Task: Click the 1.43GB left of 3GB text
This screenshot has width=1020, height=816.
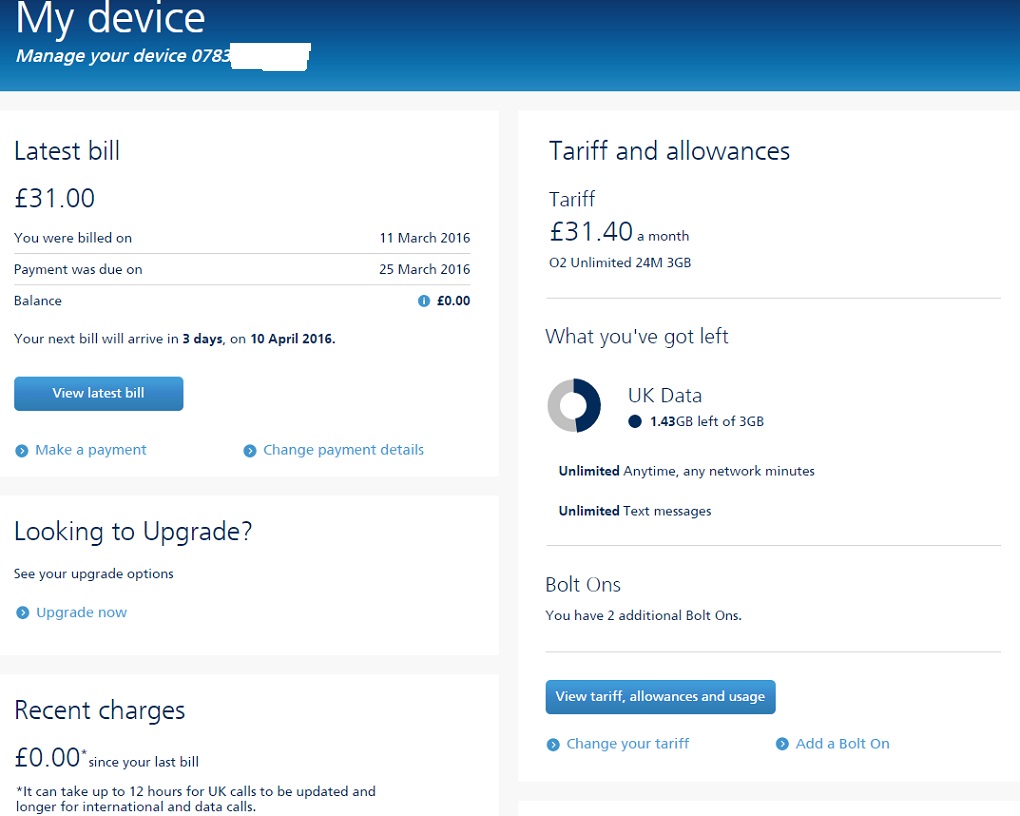Action: [706, 422]
